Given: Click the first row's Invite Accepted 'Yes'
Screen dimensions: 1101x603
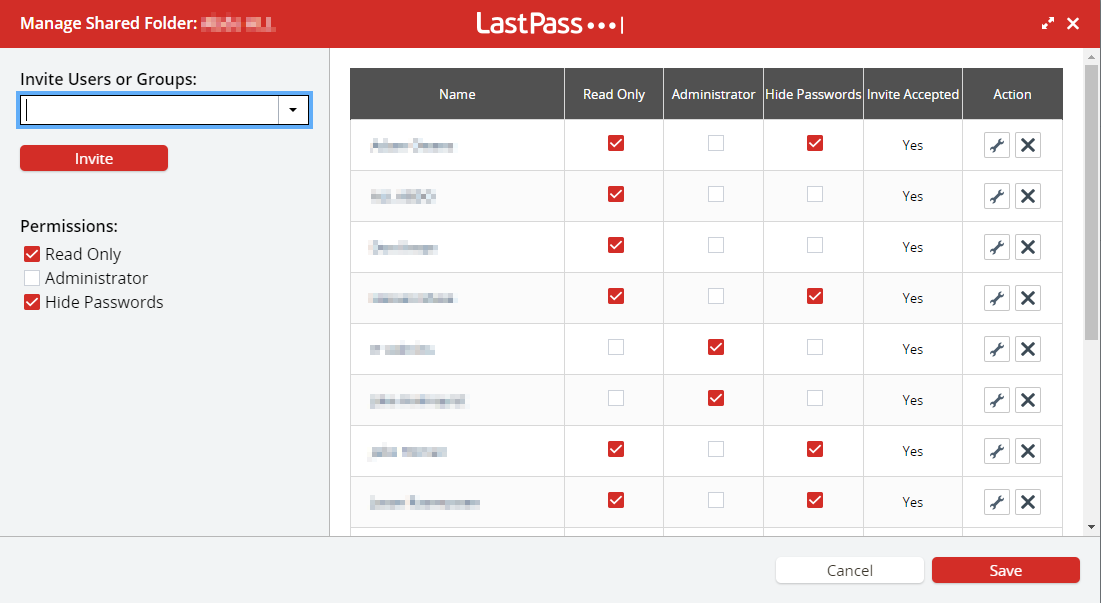Looking at the screenshot, I should (913, 145).
